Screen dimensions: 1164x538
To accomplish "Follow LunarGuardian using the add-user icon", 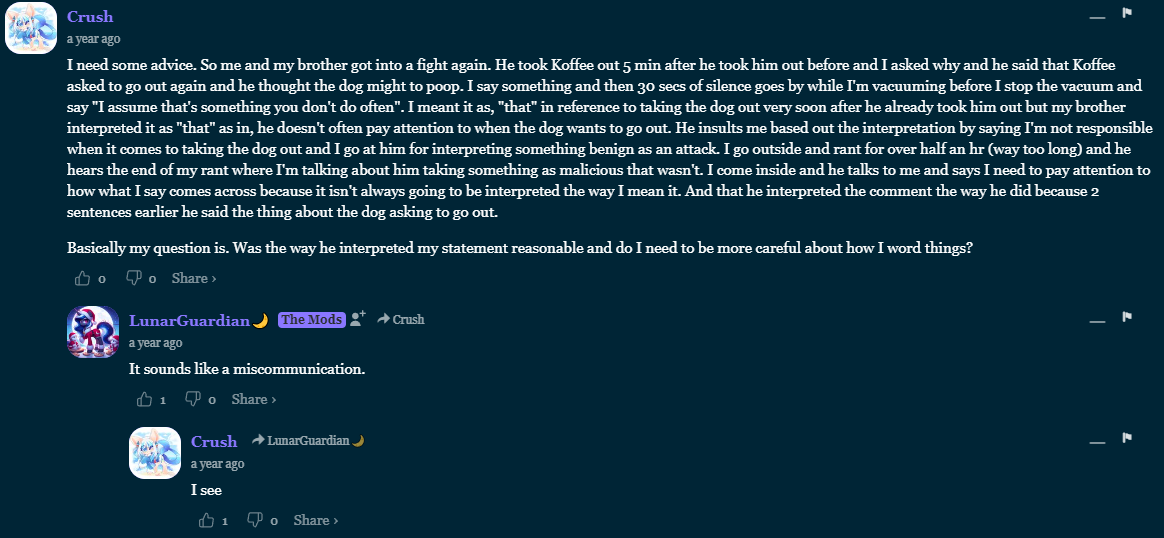I will point(358,319).
